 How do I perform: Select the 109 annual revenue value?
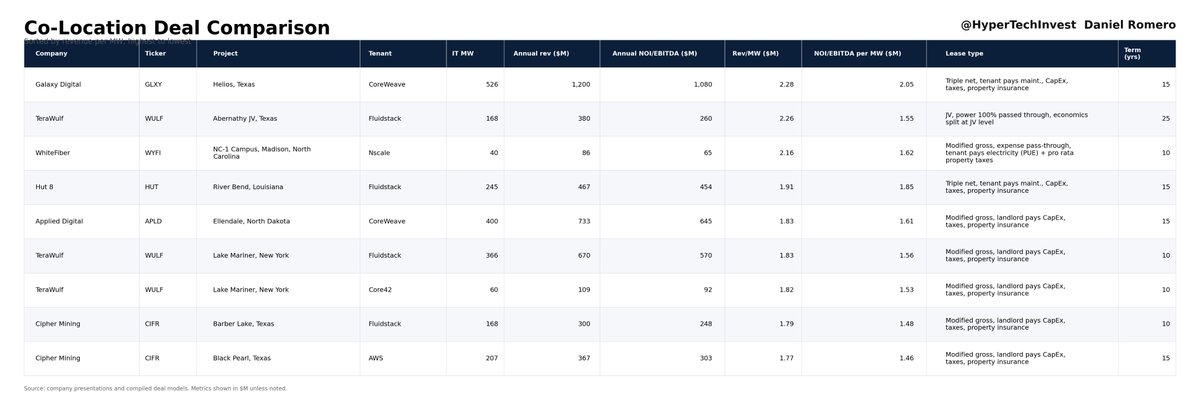584,290
